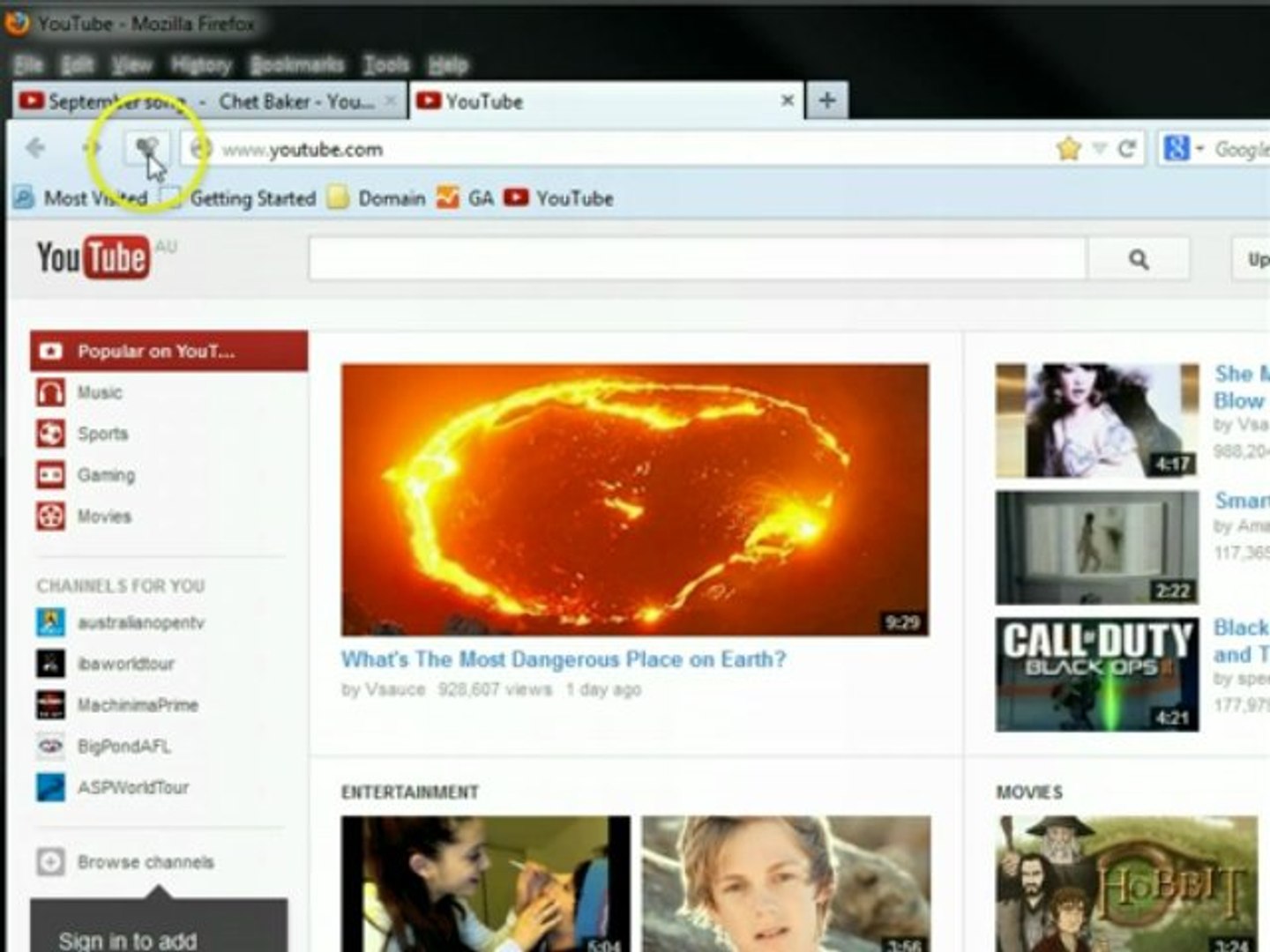Open the Call of Duty Black Ops thumbnail
Viewport: 1270px width, 952px height.
click(x=1097, y=674)
